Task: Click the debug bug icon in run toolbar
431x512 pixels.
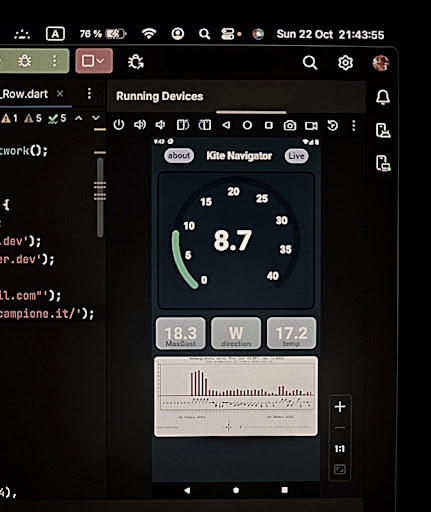Action: [x=25, y=61]
